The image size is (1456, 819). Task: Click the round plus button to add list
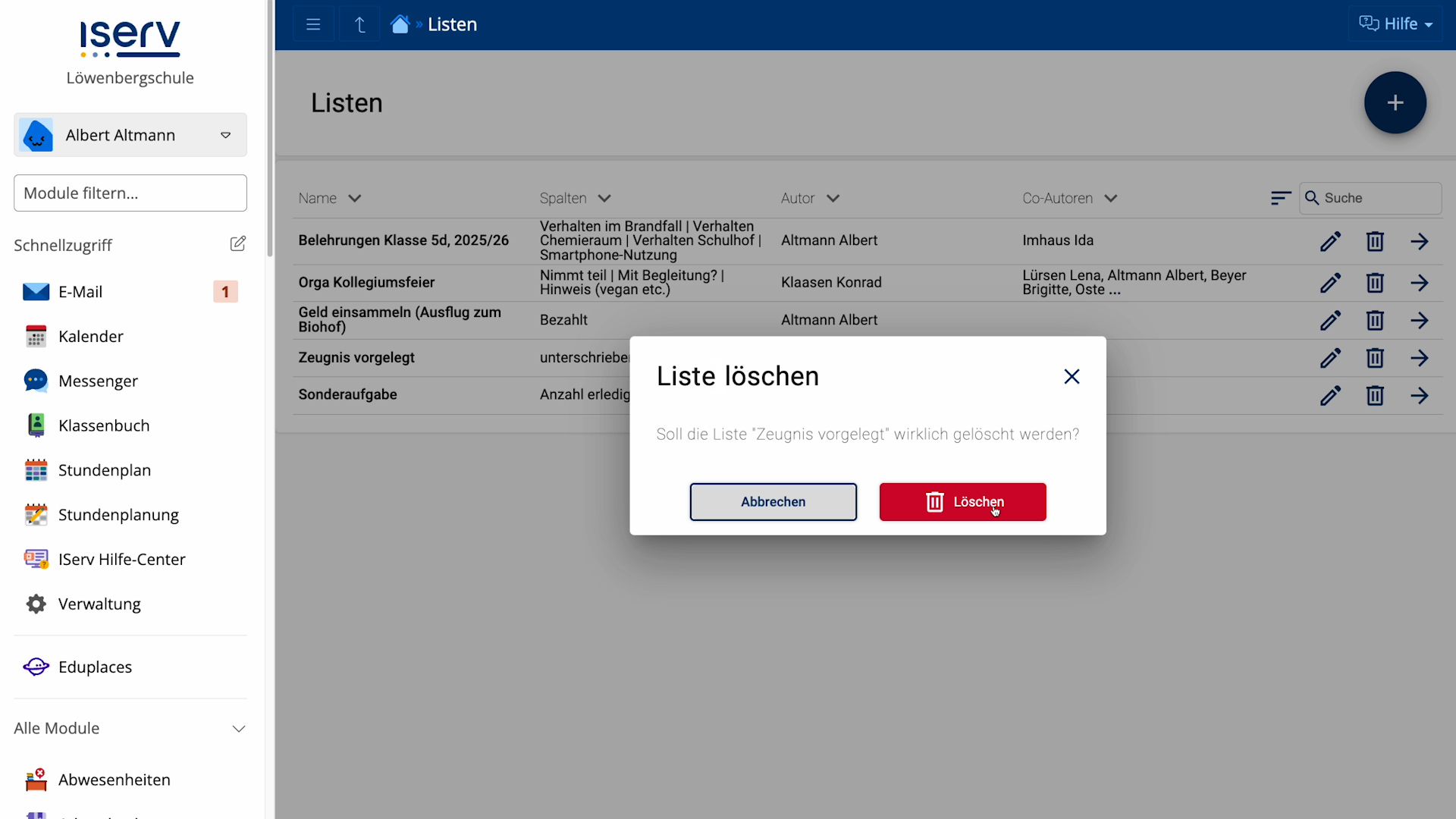[1395, 103]
